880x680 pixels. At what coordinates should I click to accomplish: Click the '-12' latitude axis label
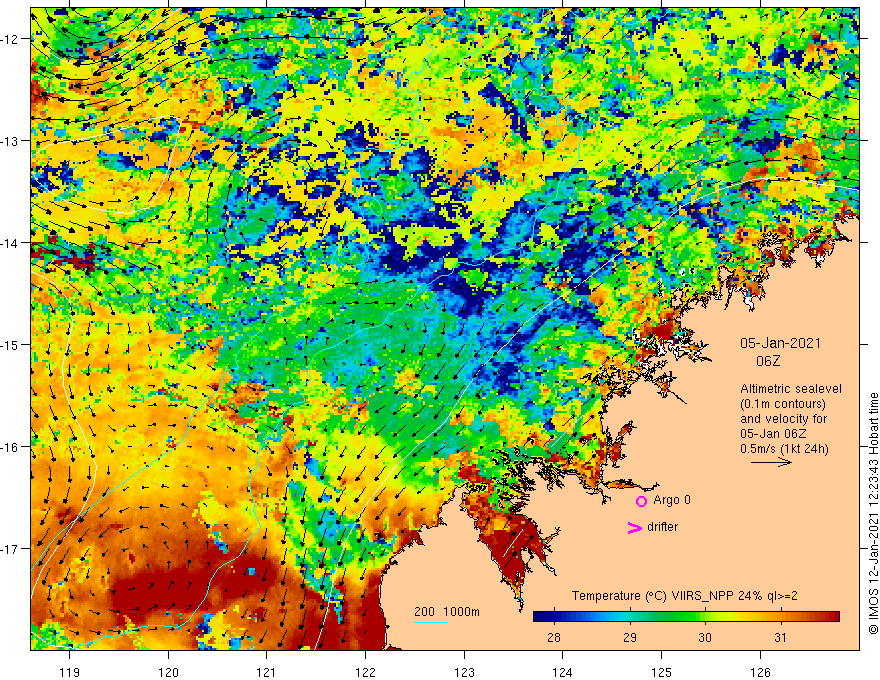click(11, 39)
